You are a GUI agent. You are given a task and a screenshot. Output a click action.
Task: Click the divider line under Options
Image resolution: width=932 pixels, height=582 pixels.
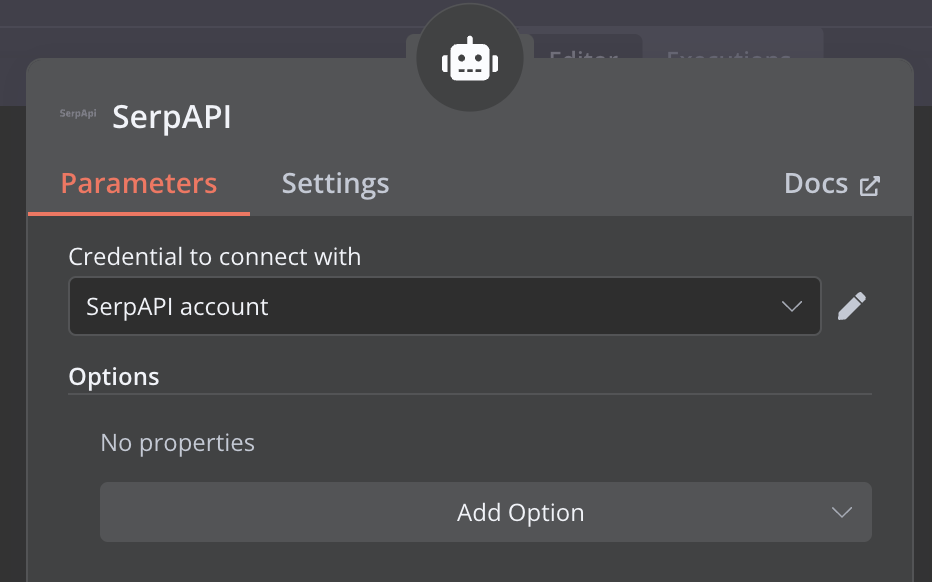470,394
